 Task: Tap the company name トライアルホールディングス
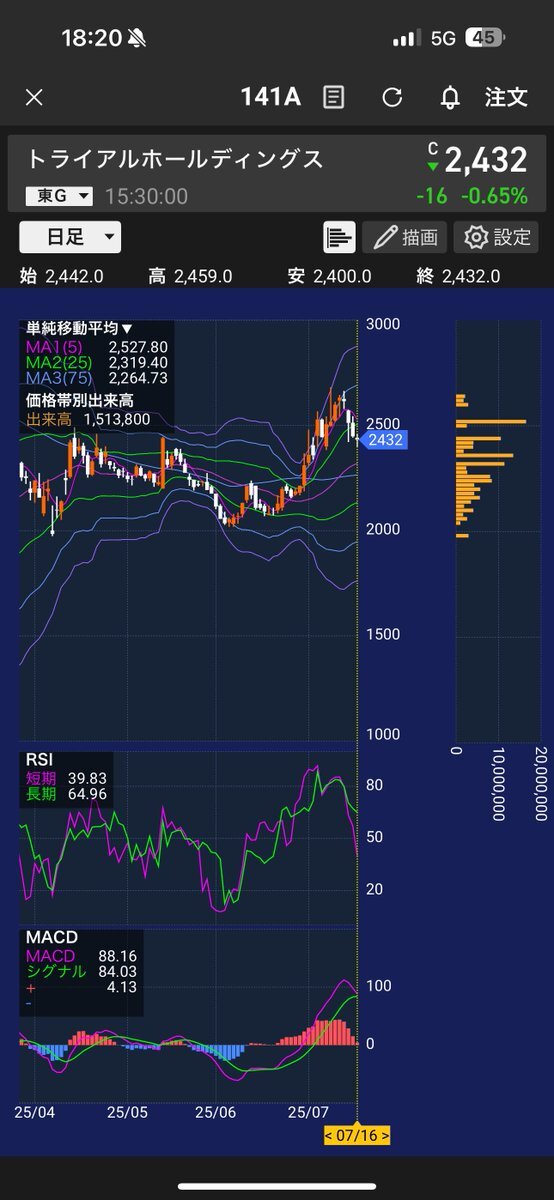tap(175, 160)
